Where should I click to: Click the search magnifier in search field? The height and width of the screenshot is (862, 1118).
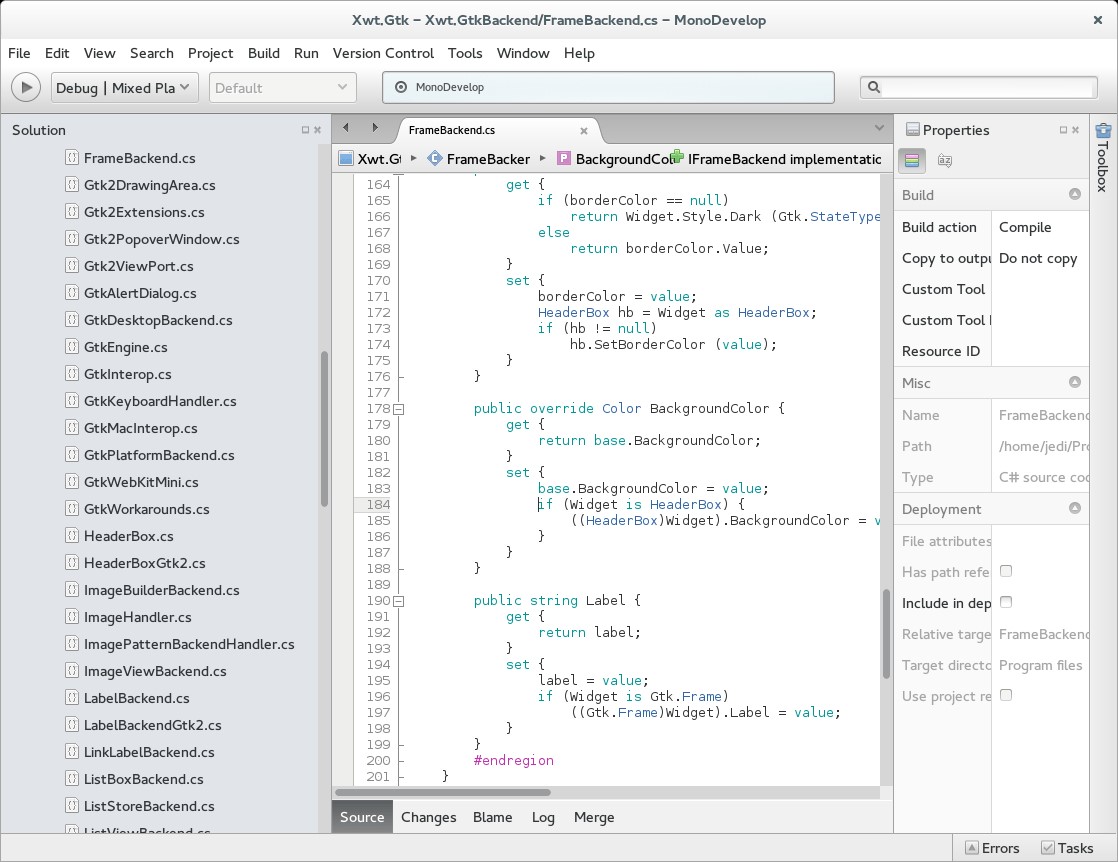[x=875, y=88]
